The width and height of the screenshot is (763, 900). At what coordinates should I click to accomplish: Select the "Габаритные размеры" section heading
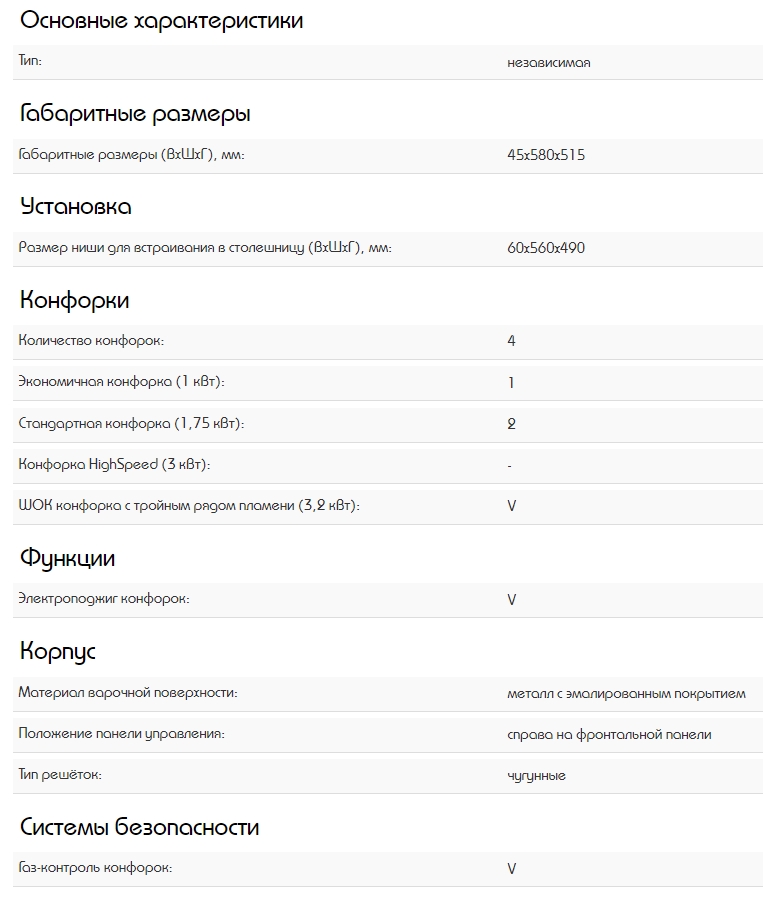(135, 114)
